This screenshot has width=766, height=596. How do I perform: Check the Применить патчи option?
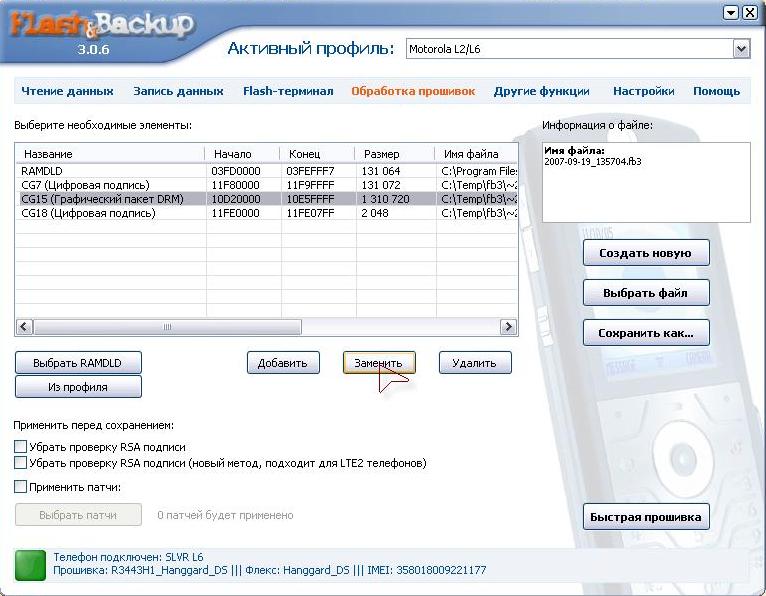point(21,487)
